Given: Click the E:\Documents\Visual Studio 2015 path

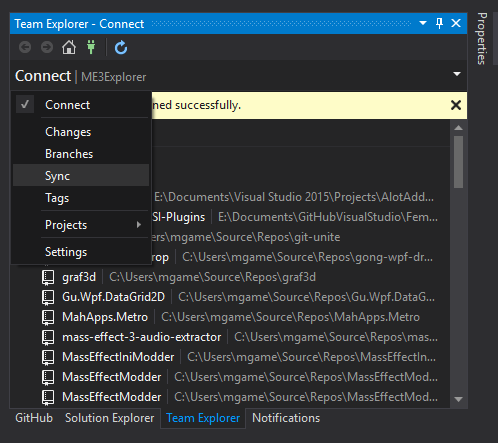Looking at the screenshot, I should tap(294, 197).
